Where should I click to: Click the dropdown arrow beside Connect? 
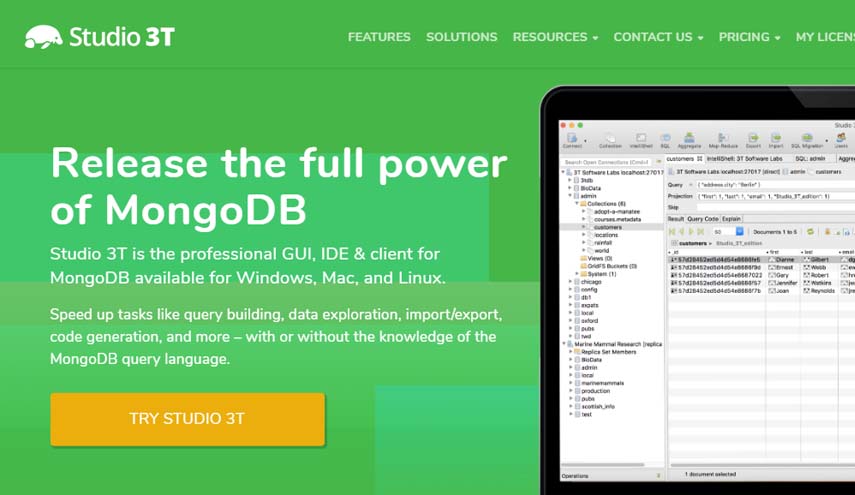tap(585, 141)
